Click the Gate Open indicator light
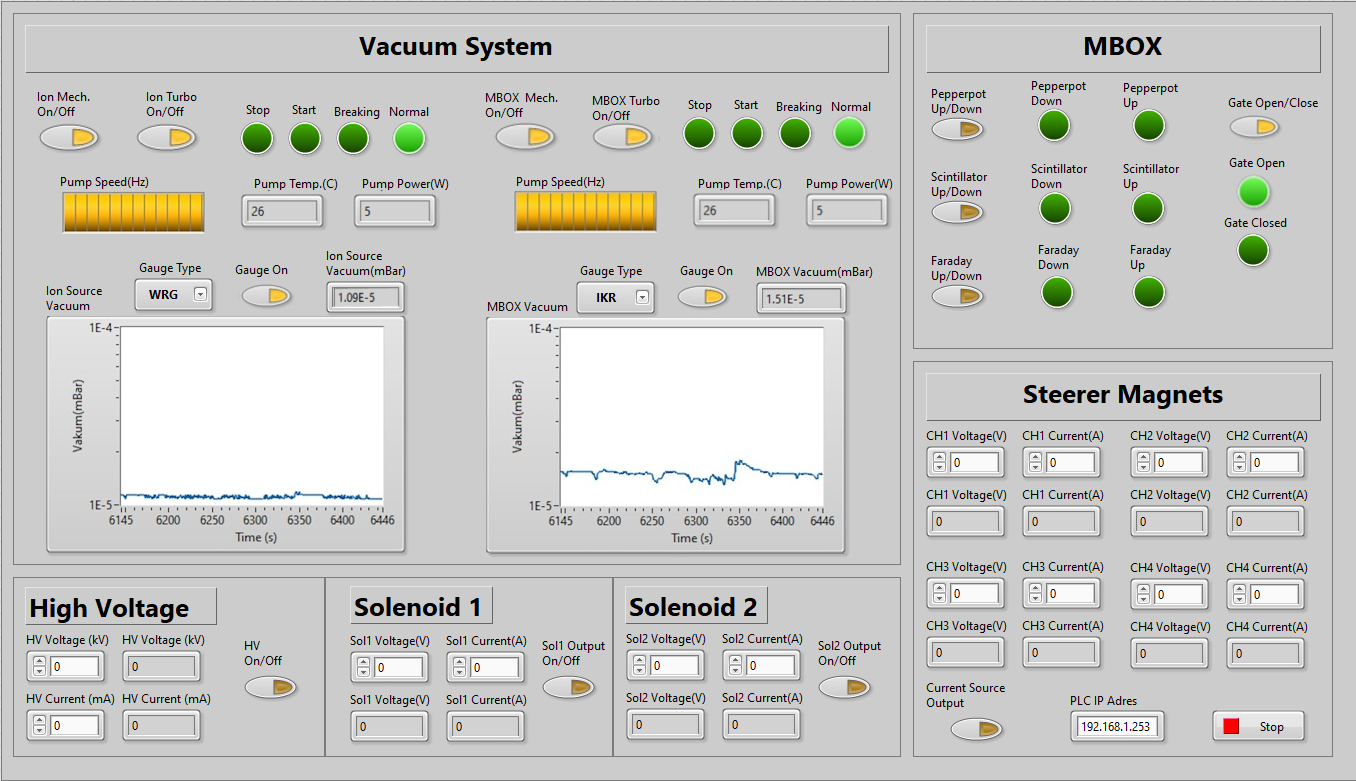The height and width of the screenshot is (781, 1356). [x=1254, y=191]
